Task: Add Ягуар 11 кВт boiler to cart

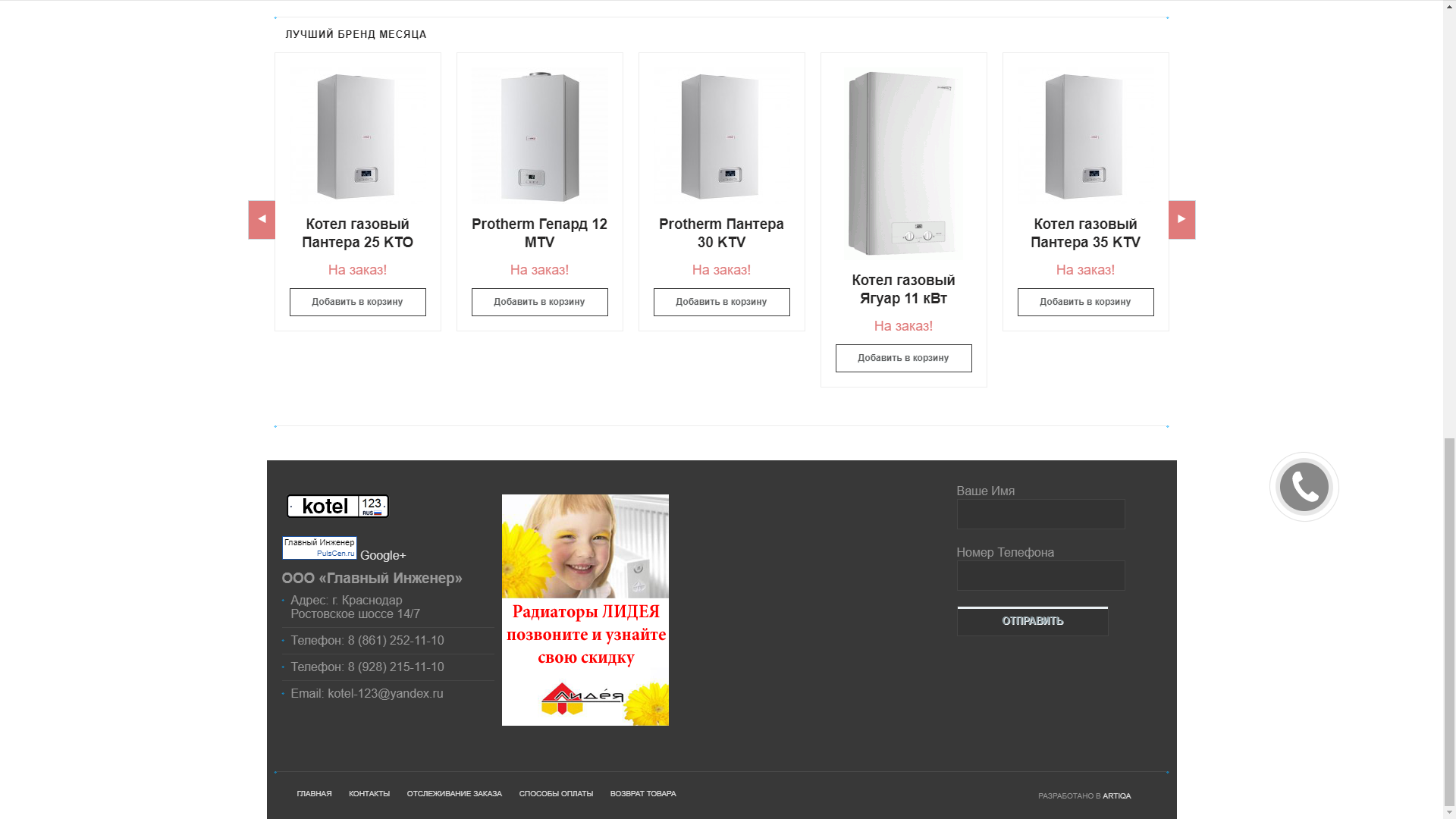Action: [x=903, y=358]
